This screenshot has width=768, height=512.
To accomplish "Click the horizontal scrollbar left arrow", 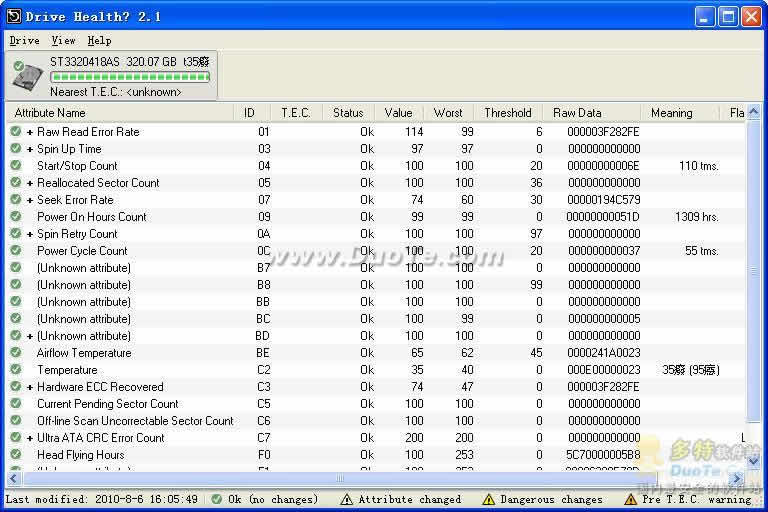I will (14, 478).
